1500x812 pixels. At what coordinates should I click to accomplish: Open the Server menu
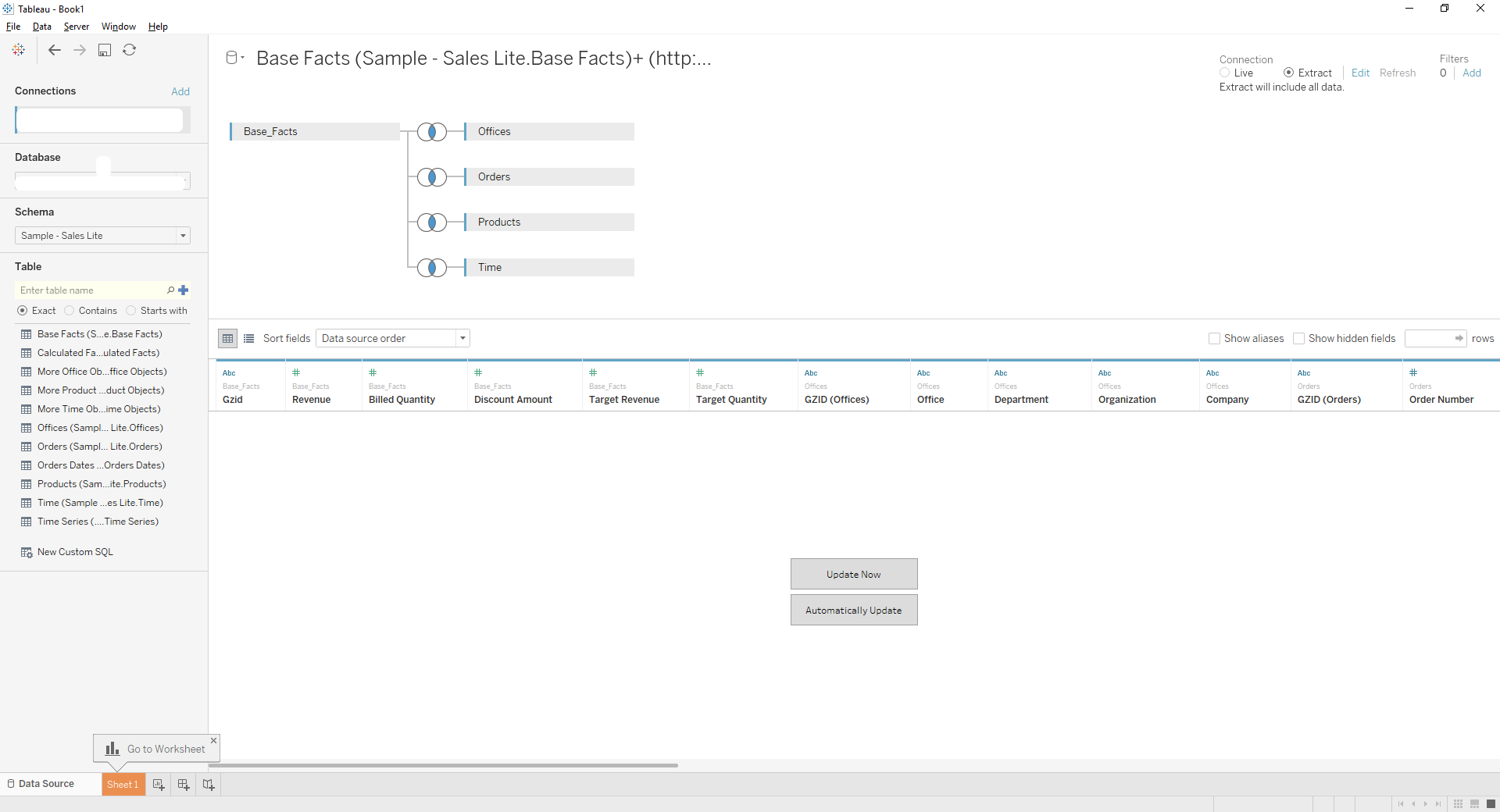(x=77, y=27)
